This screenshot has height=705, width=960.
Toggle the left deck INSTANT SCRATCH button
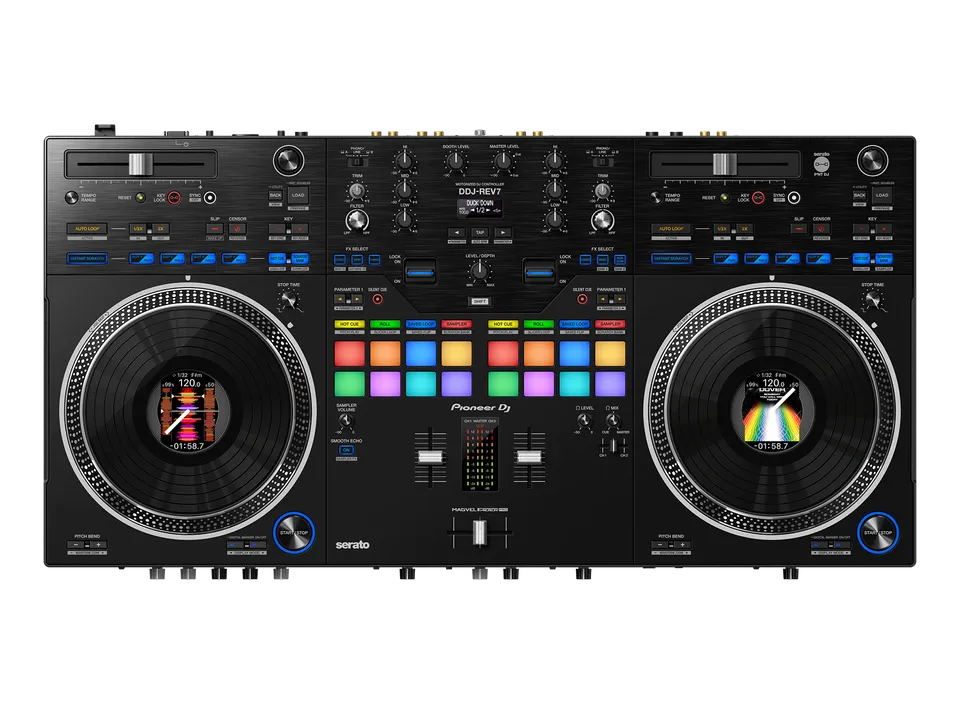point(88,258)
